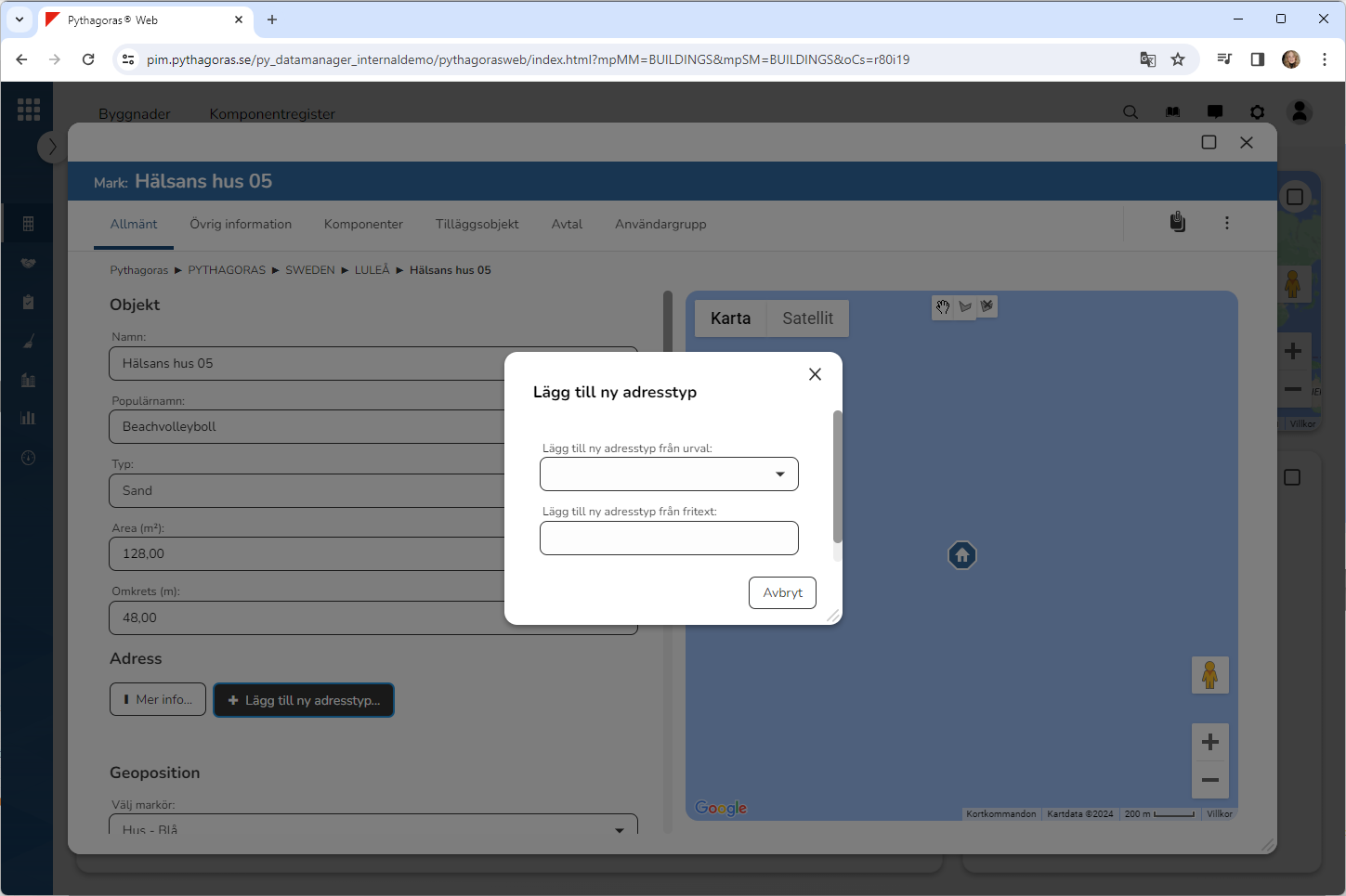Open the three-dot more options menu
The width and height of the screenshot is (1346, 896).
click(1226, 223)
